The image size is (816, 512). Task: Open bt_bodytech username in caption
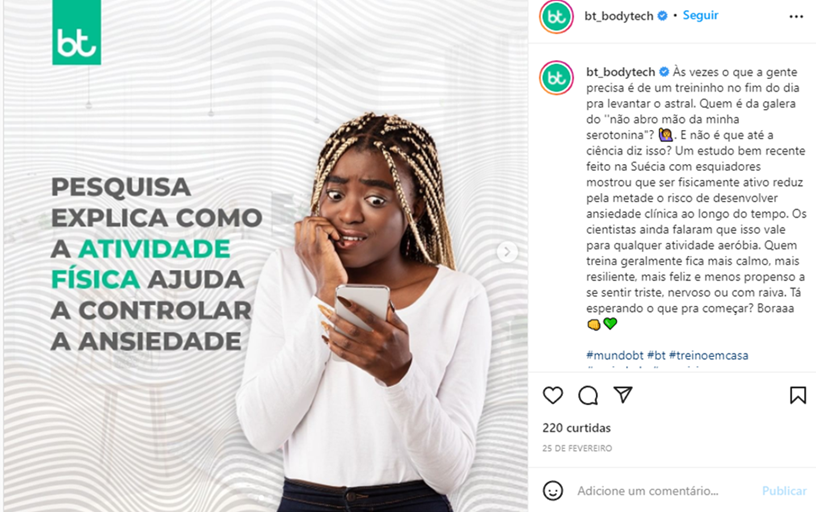click(620, 72)
